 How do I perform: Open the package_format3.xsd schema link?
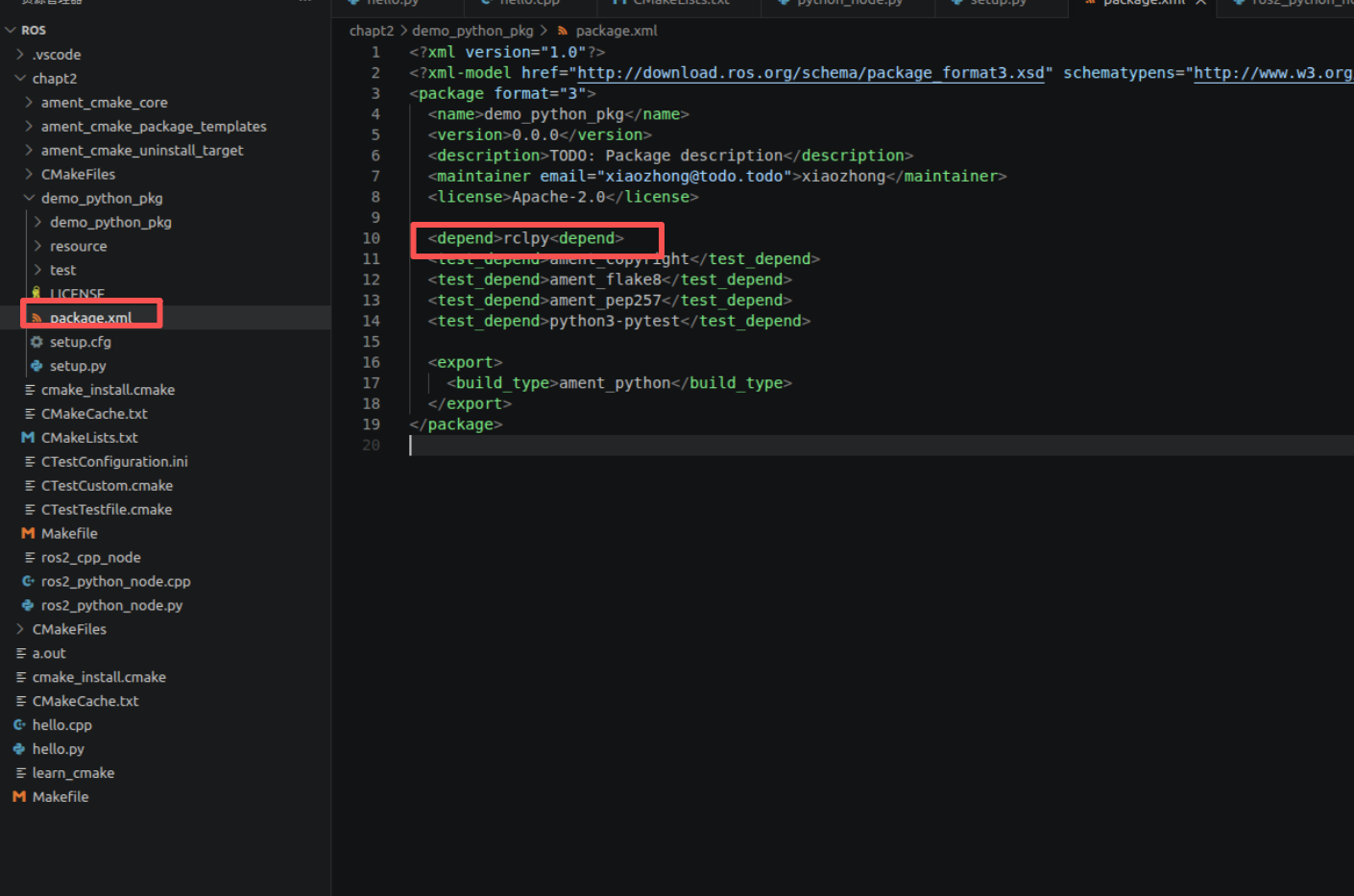[810, 73]
